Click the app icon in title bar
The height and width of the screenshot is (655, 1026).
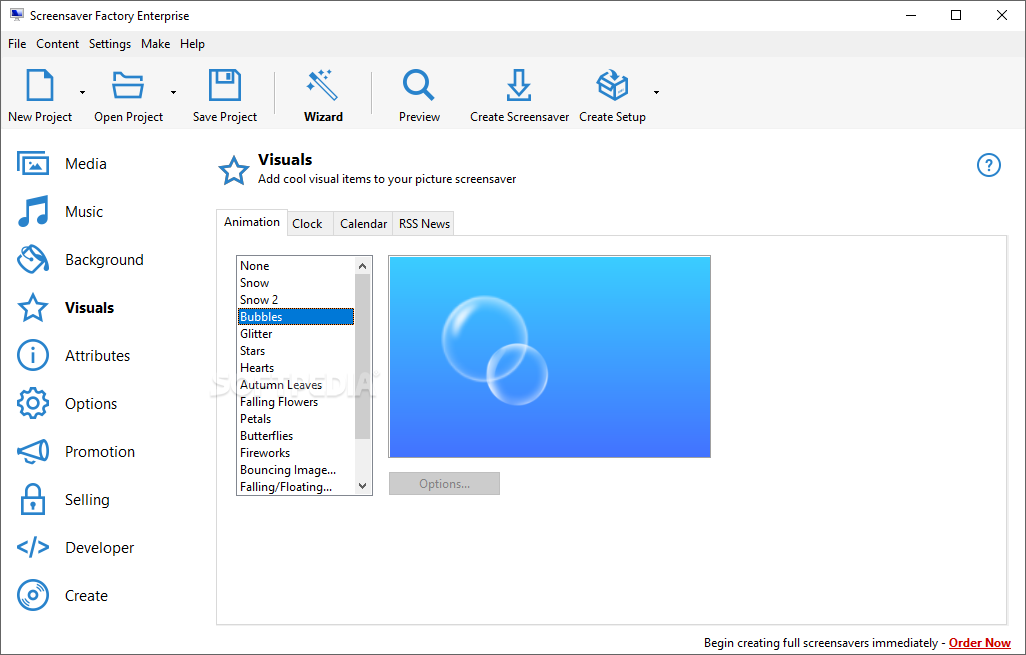tap(17, 15)
